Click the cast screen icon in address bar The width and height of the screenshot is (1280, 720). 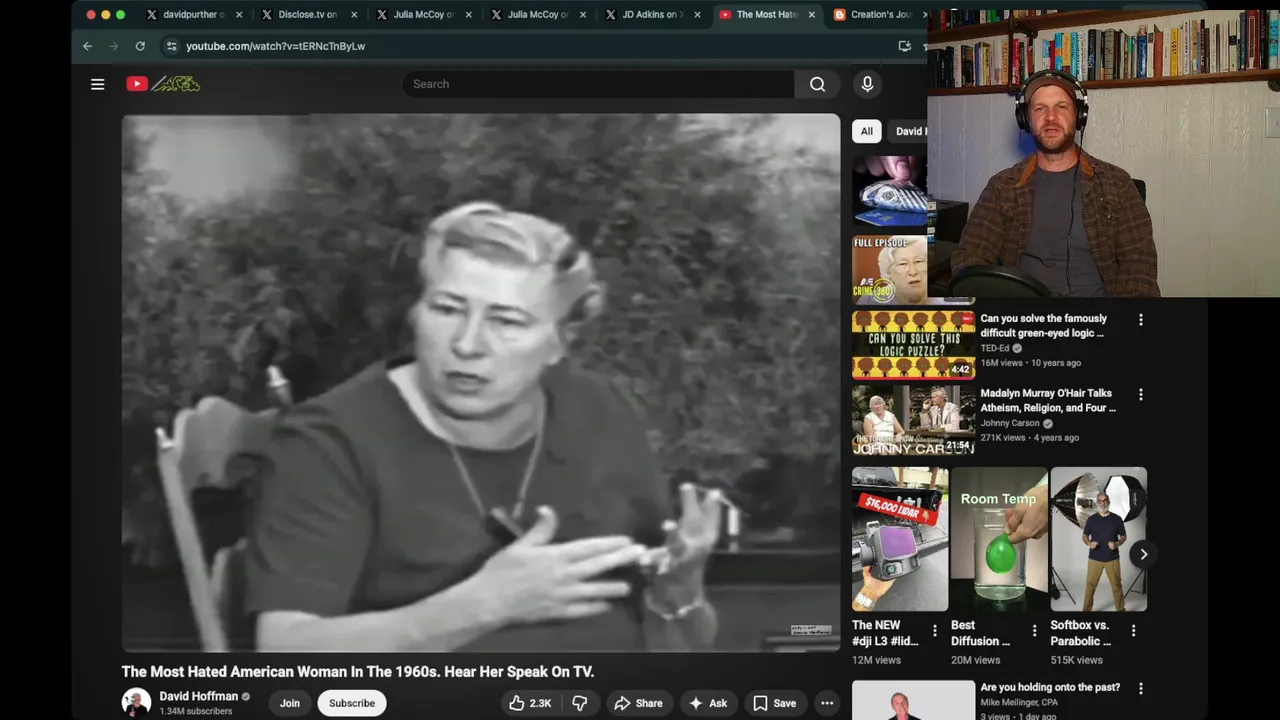[x=904, y=46]
